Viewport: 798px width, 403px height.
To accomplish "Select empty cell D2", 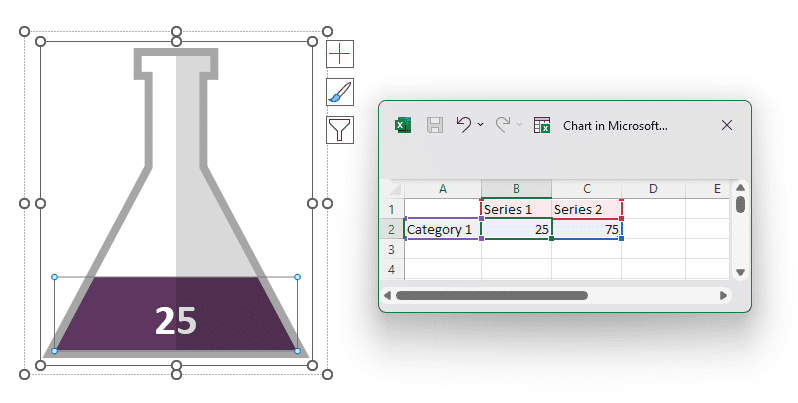I will [653, 229].
